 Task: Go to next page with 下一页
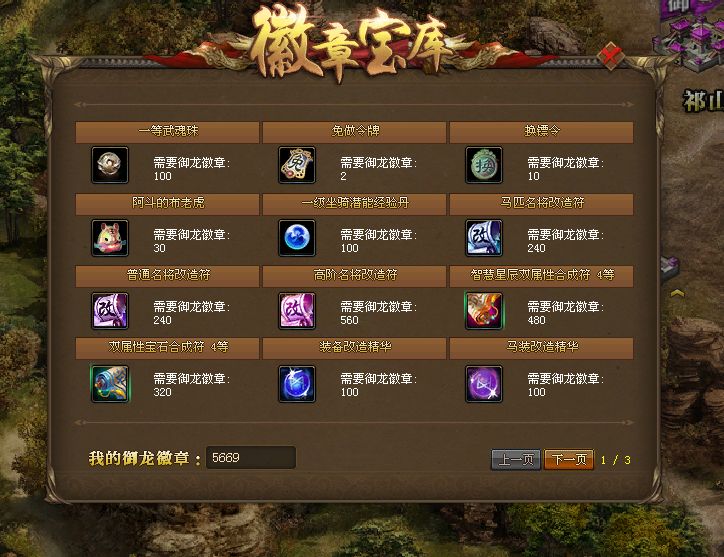pos(569,460)
